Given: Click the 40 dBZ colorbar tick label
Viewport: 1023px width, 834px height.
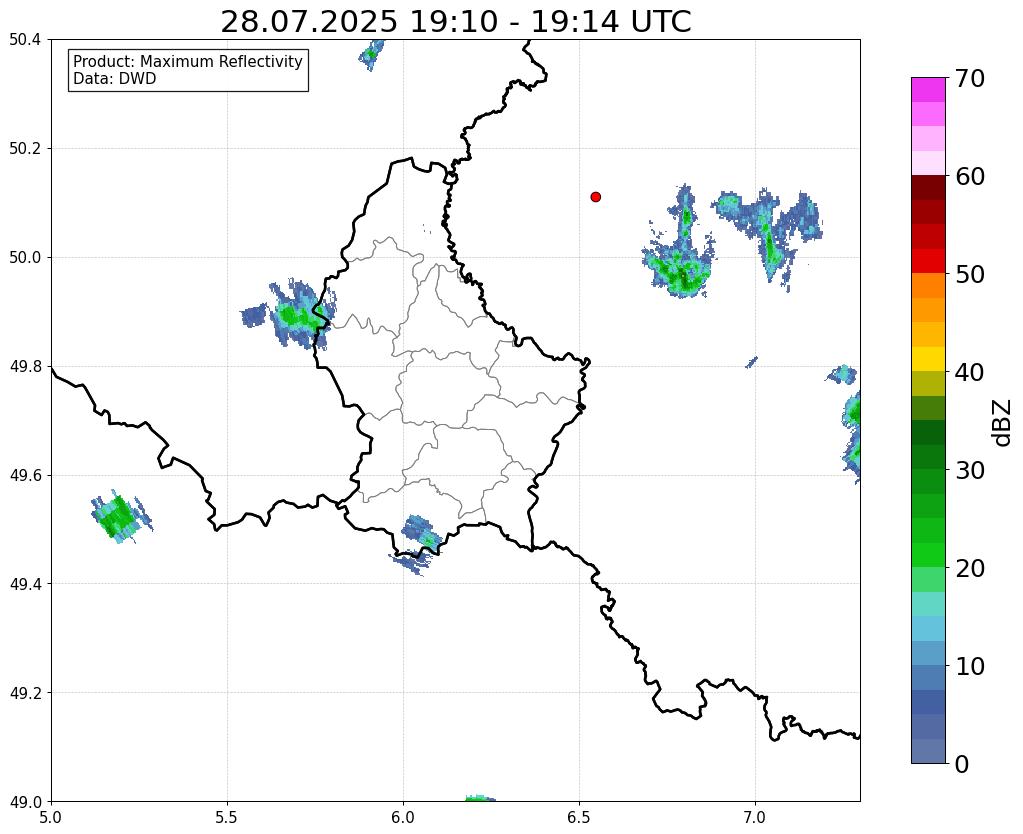Looking at the screenshot, I should click(970, 372).
